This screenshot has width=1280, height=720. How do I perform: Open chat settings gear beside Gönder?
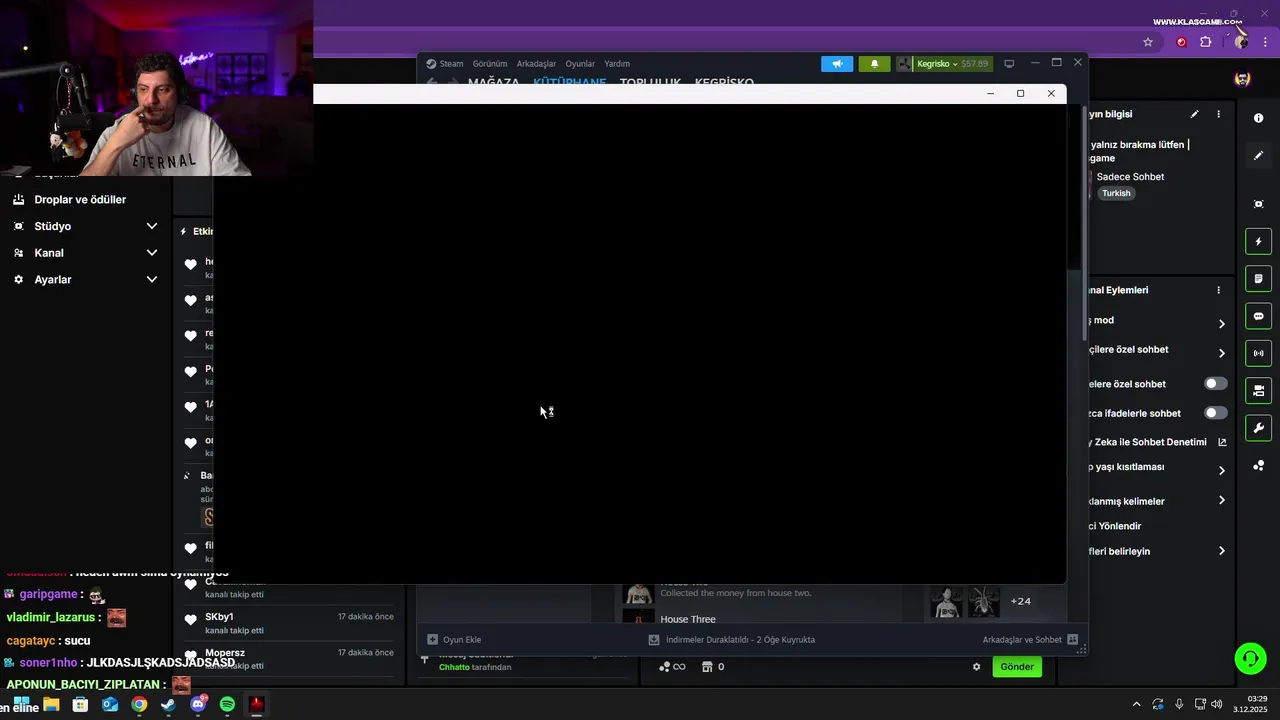pyautogui.click(x=977, y=667)
